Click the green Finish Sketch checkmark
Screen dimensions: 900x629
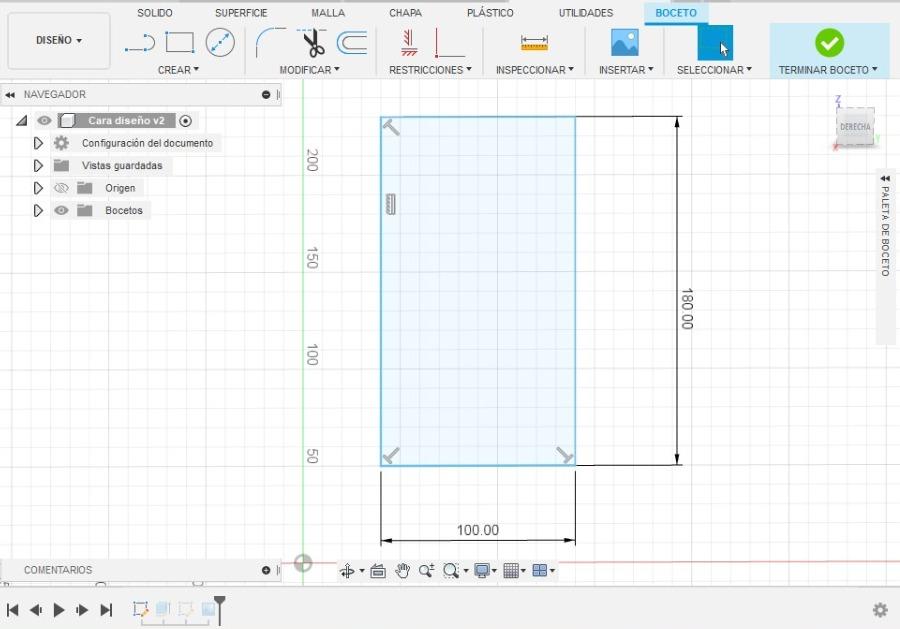tap(829, 43)
